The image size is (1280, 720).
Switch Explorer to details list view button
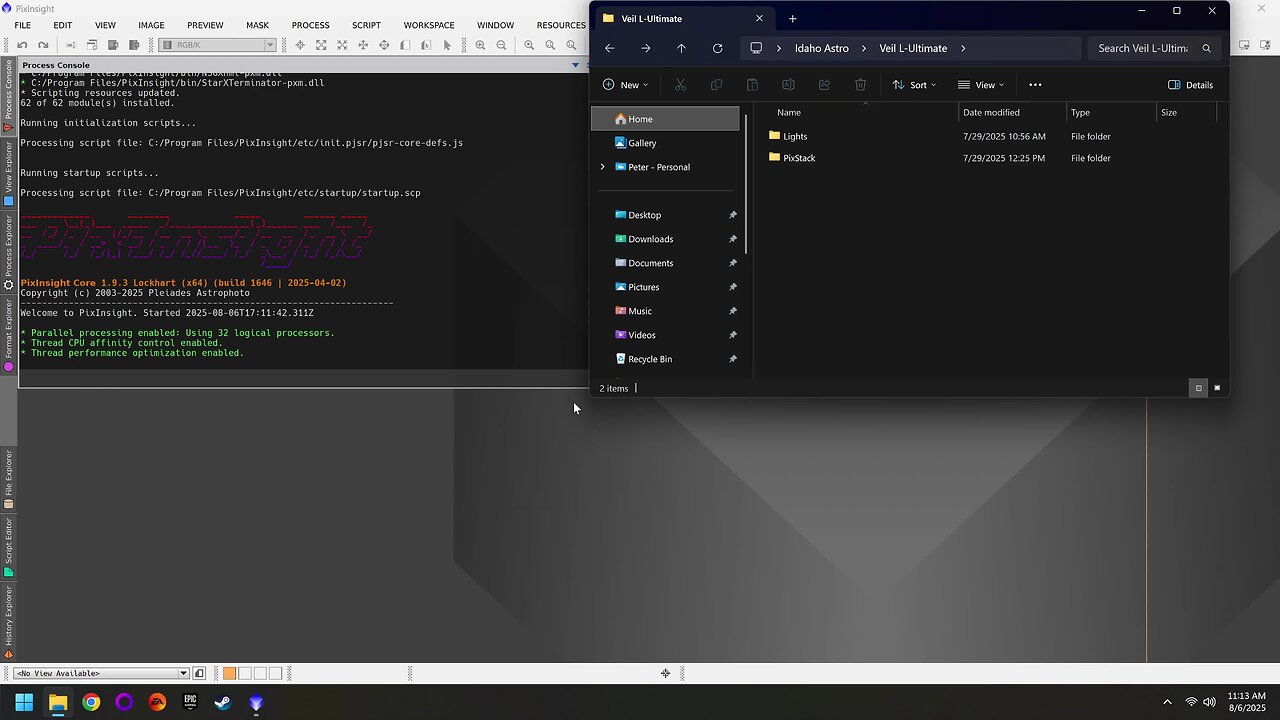point(1198,388)
